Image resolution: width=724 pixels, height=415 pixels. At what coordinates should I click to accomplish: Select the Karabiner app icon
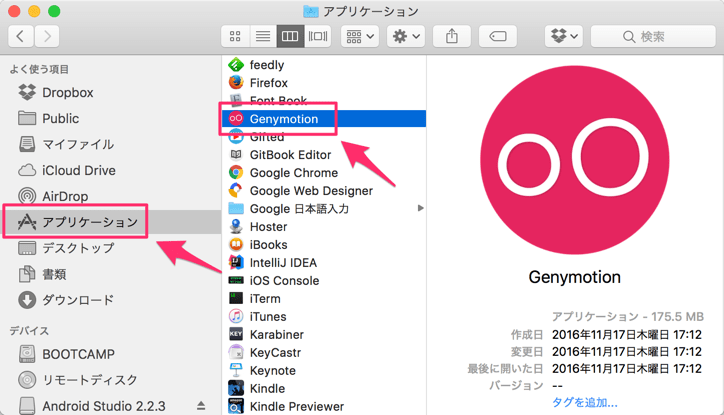236,335
